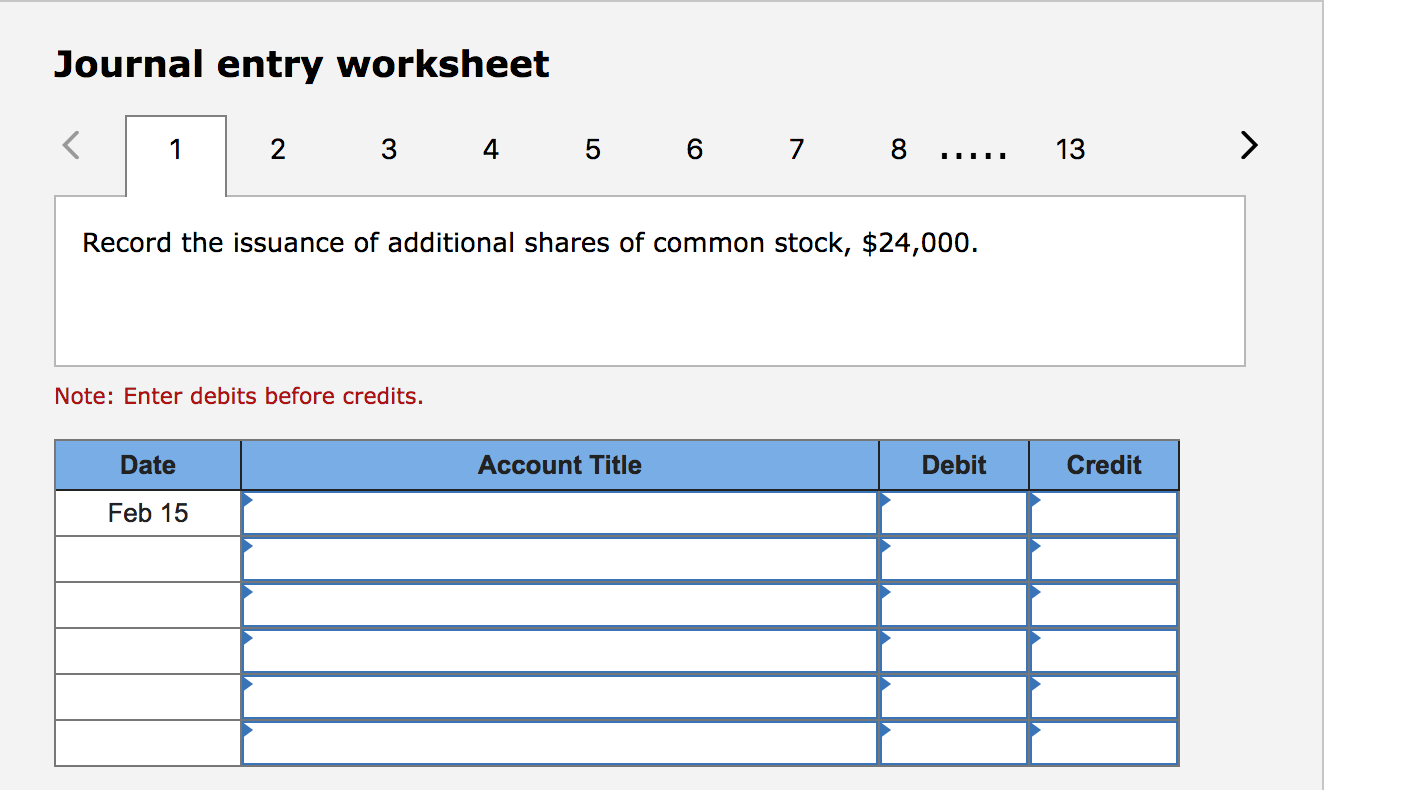The height and width of the screenshot is (790, 1402).
Task: Open the Account Title dropdown in third row
Action: [x=559, y=605]
